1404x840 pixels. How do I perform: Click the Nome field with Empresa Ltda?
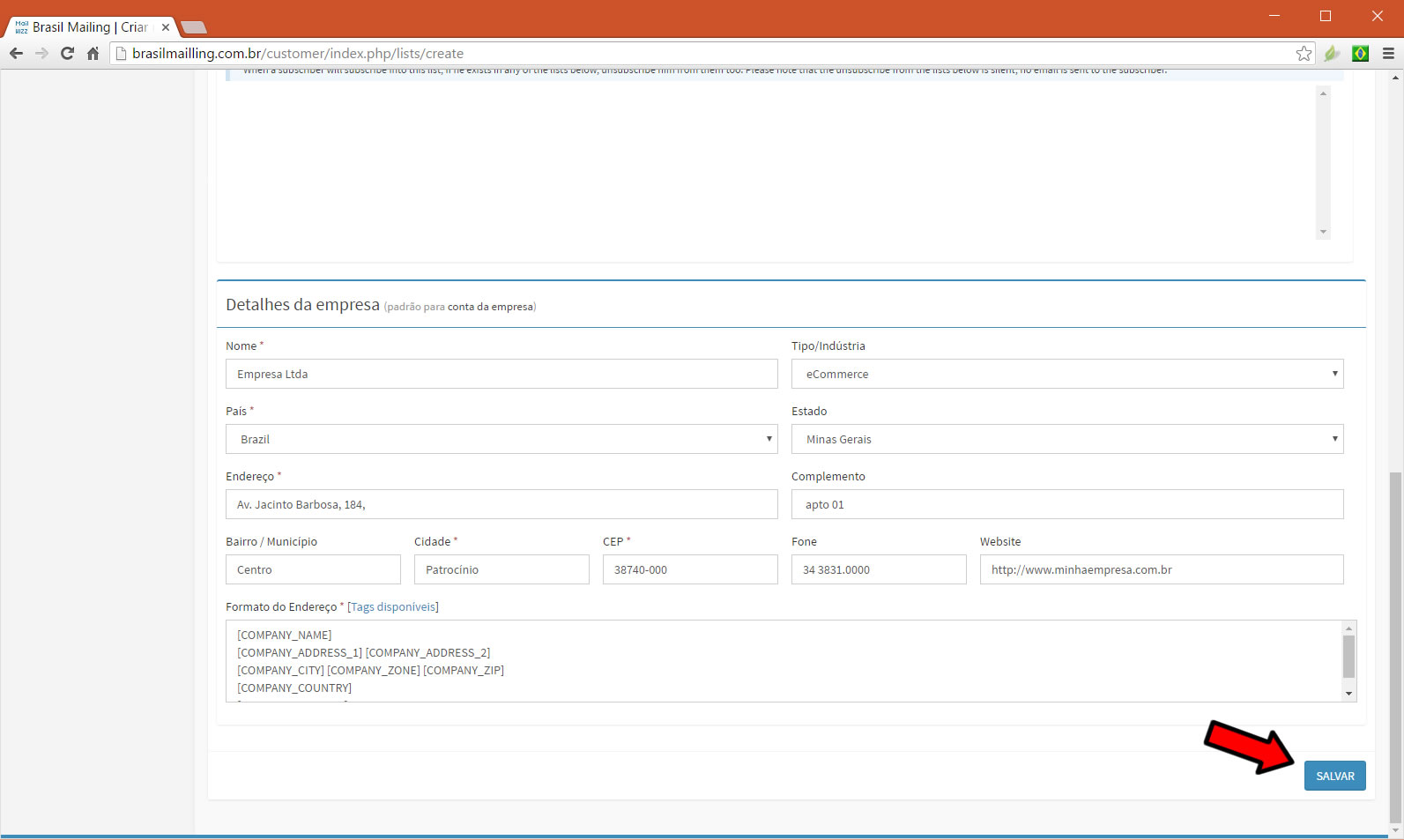(x=501, y=374)
